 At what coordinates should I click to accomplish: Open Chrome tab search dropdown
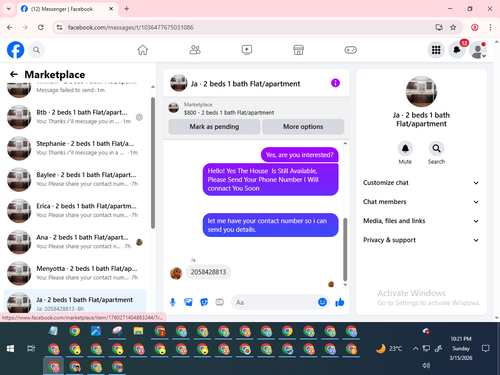click(x=9, y=9)
